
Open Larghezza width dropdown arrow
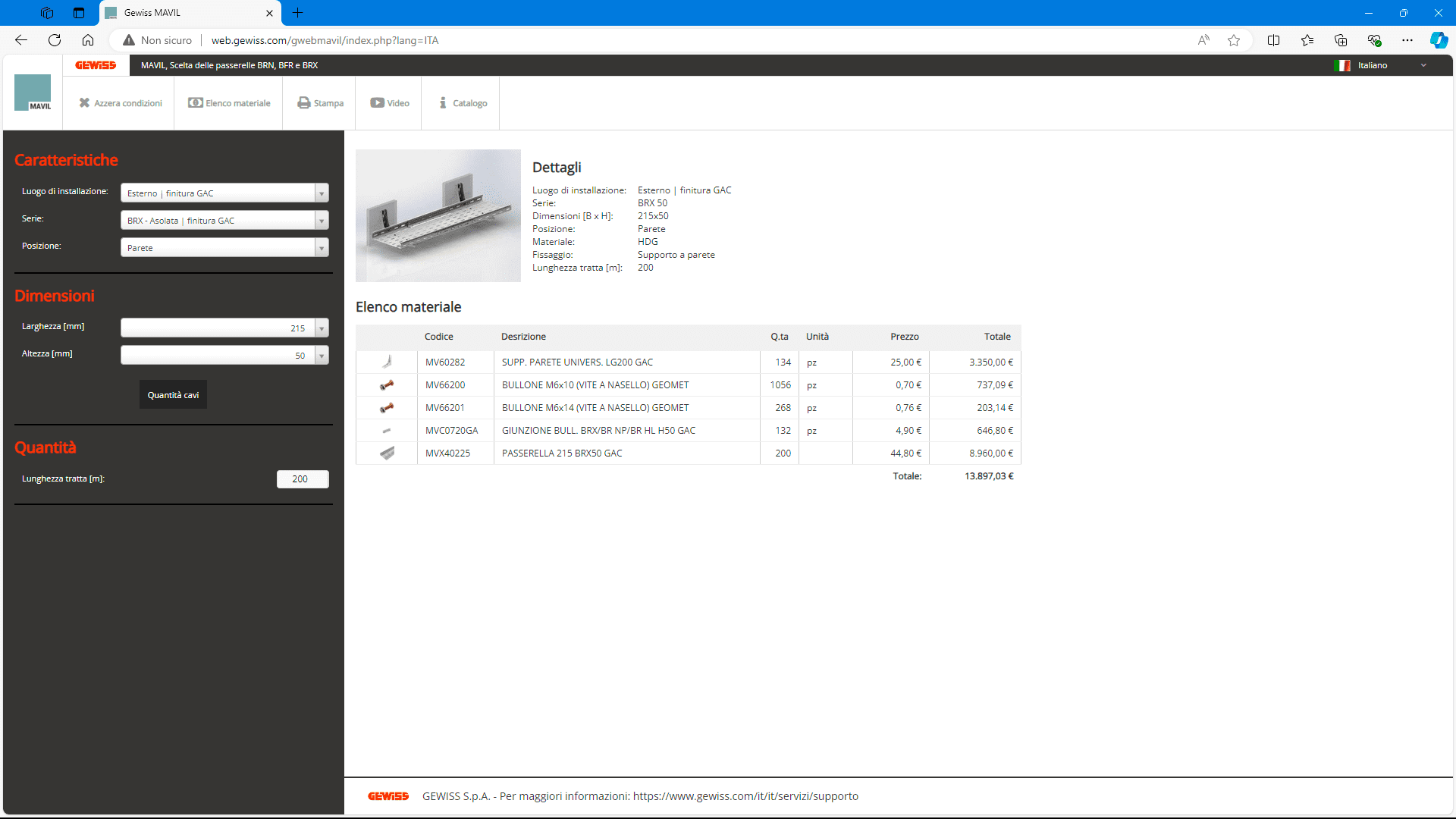click(x=322, y=328)
